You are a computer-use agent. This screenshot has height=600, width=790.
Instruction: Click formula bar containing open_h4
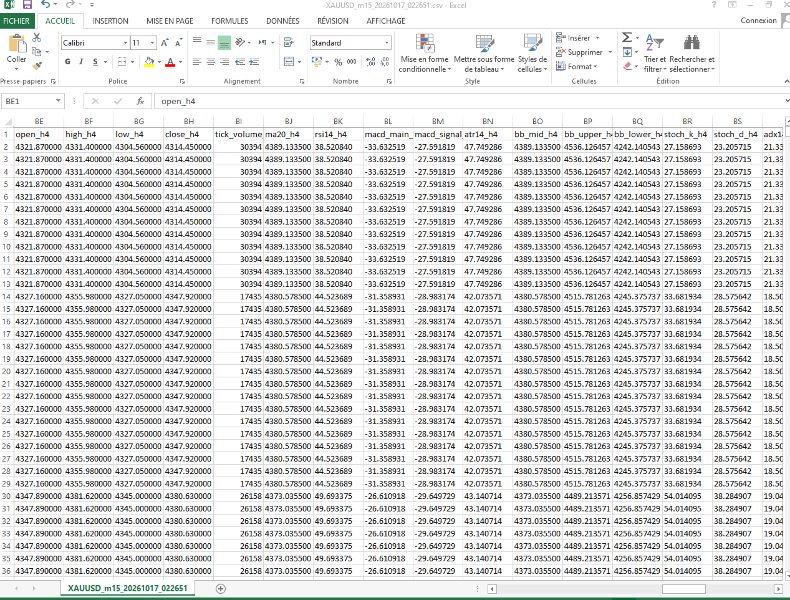coord(469,101)
